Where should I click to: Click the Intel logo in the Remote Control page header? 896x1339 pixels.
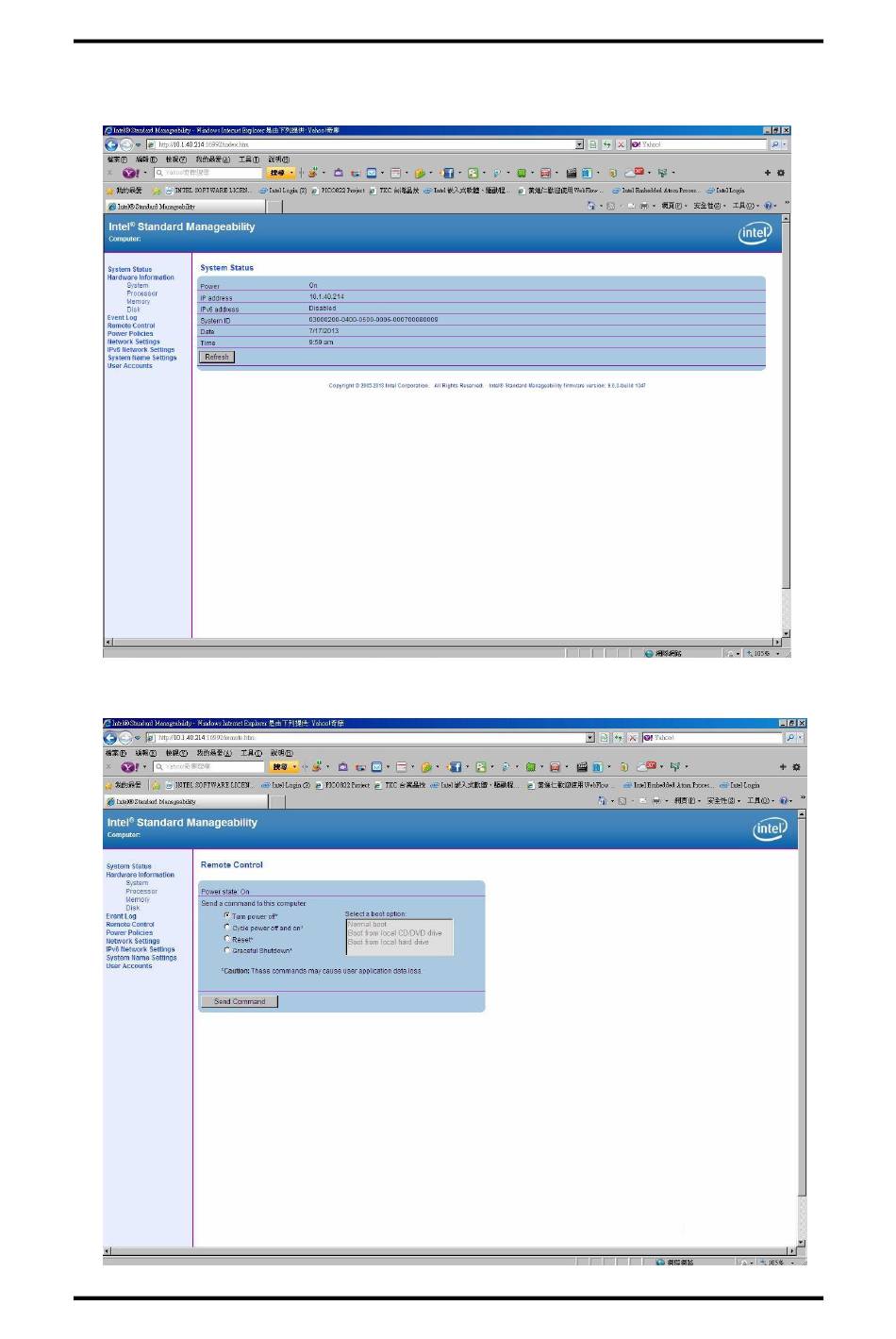click(770, 829)
